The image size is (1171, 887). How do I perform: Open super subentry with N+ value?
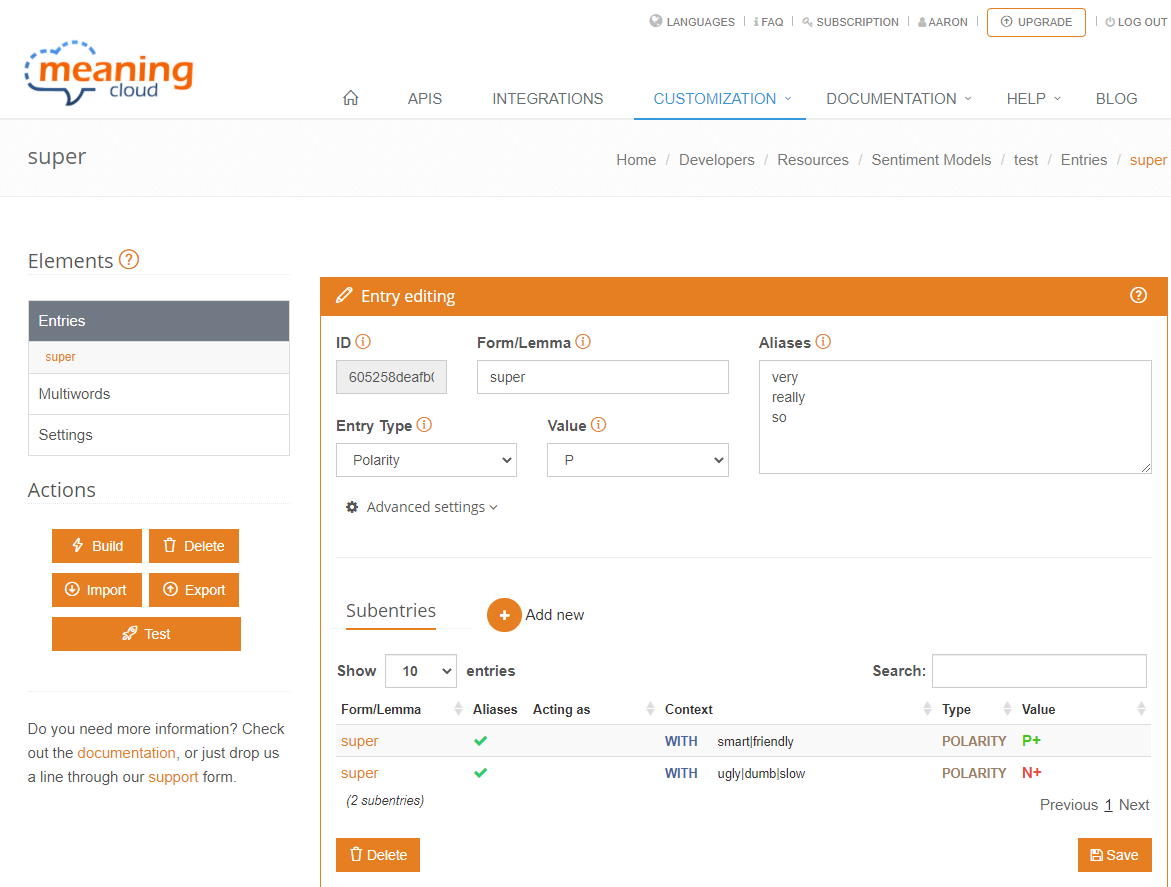point(359,773)
